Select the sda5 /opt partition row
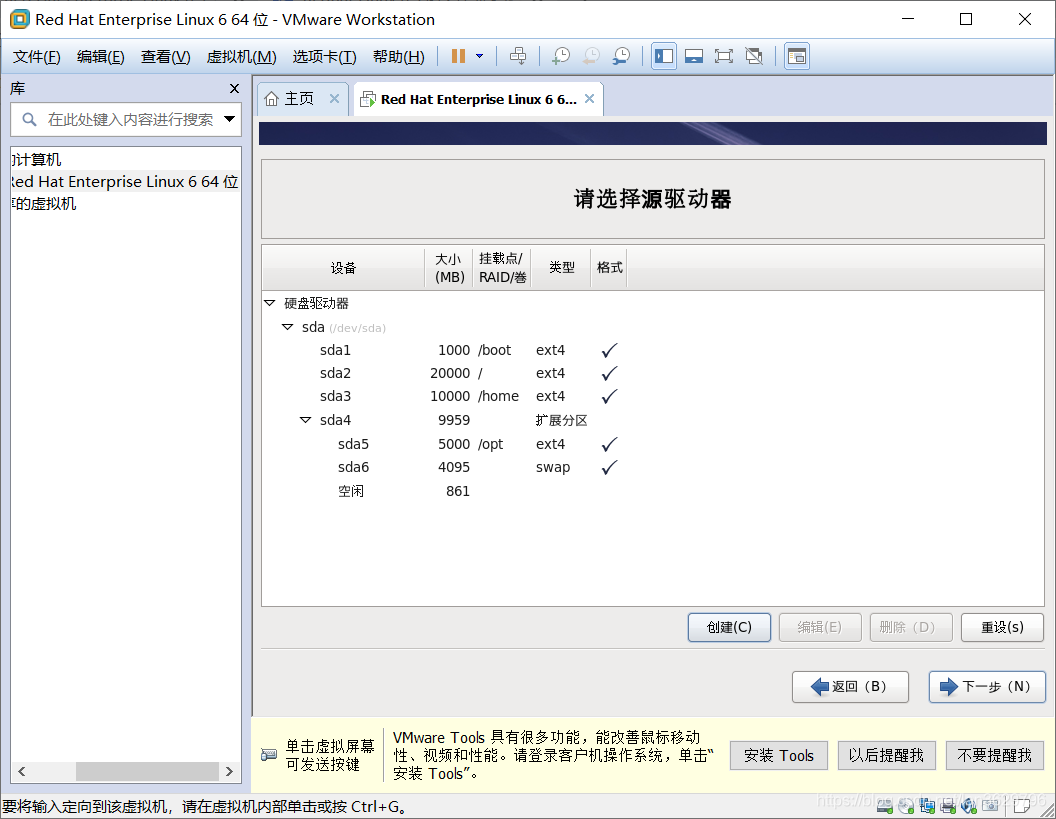1056x819 pixels. (652, 444)
